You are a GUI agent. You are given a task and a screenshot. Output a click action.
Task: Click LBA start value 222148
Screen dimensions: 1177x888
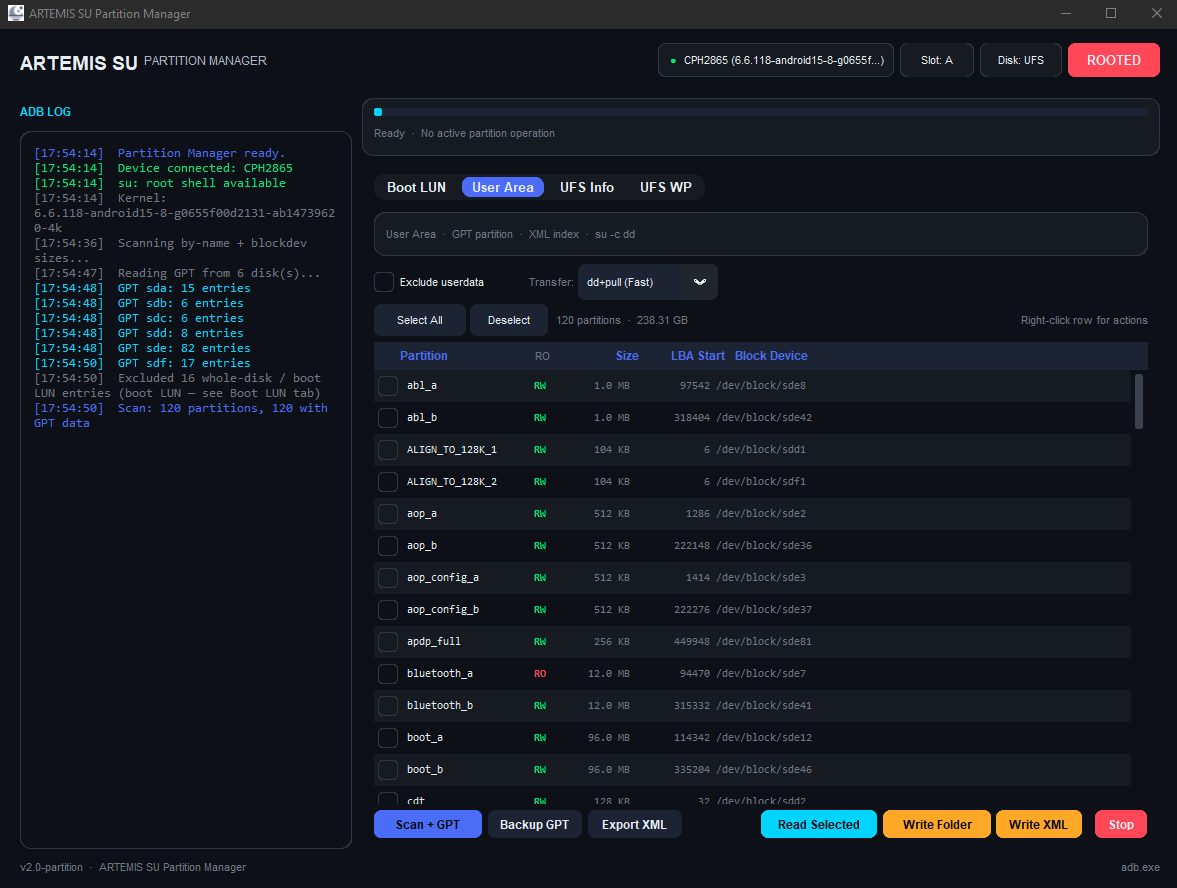691,546
